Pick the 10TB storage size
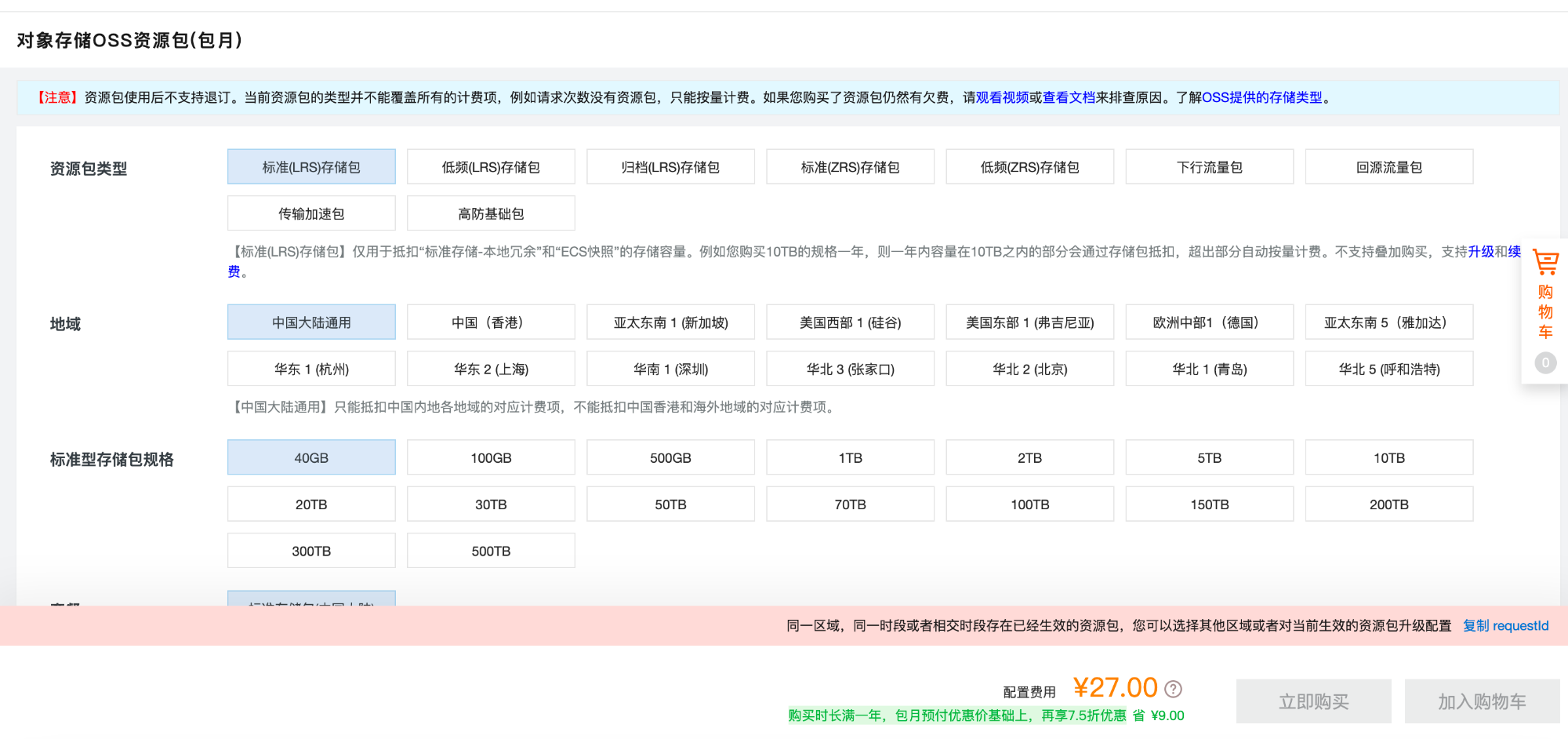 [x=1388, y=457]
